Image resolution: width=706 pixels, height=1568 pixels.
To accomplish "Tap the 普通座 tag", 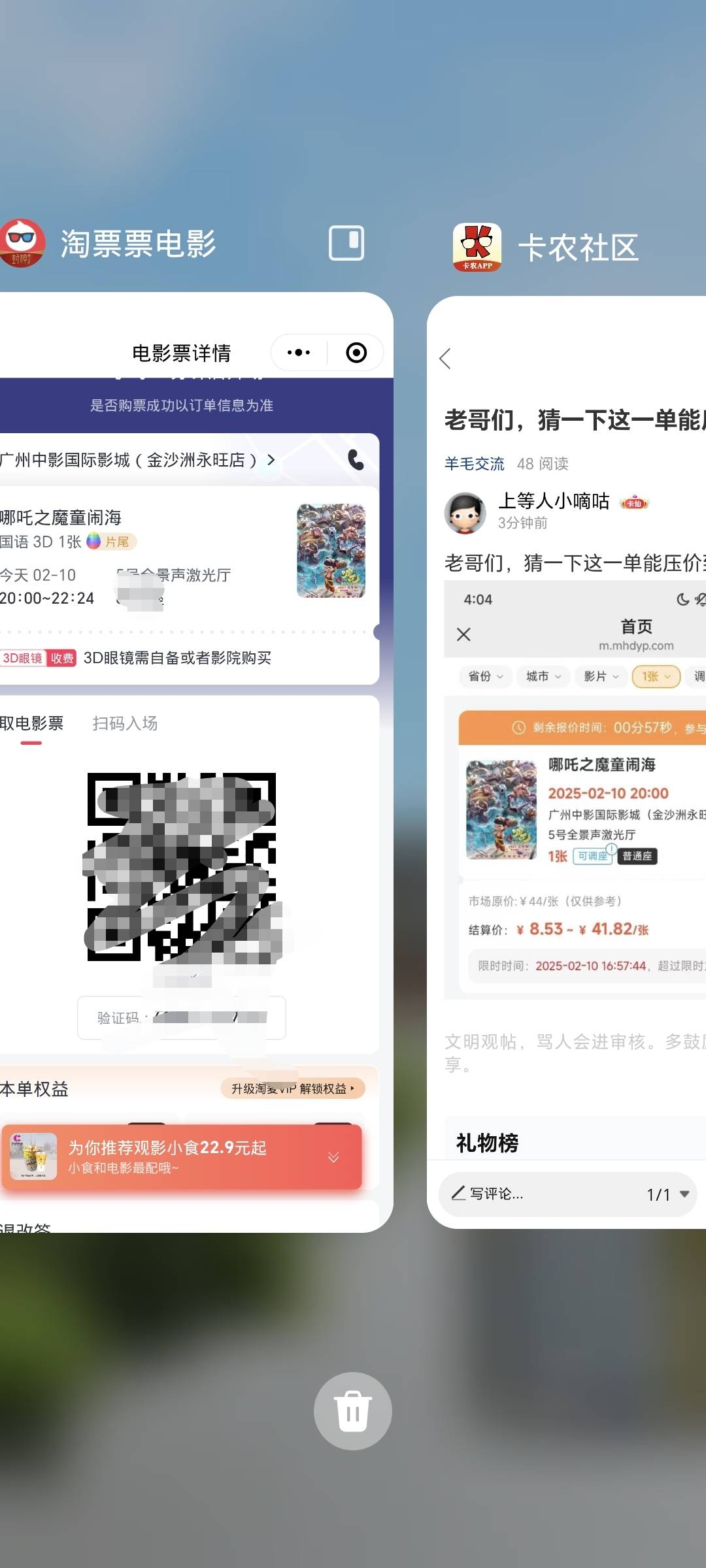I will click(x=637, y=856).
